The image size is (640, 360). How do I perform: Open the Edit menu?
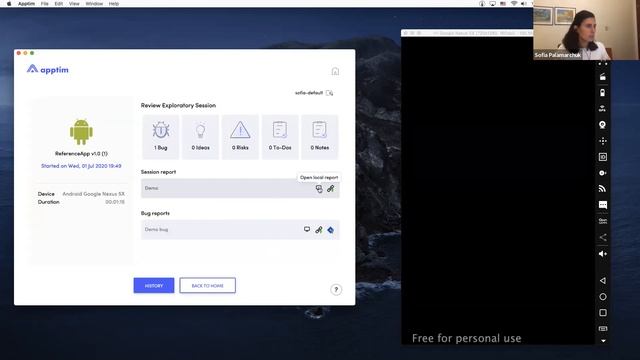[59, 4]
